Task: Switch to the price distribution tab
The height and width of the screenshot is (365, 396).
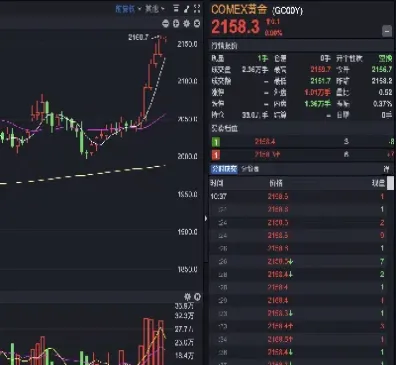Action: (x=250, y=169)
